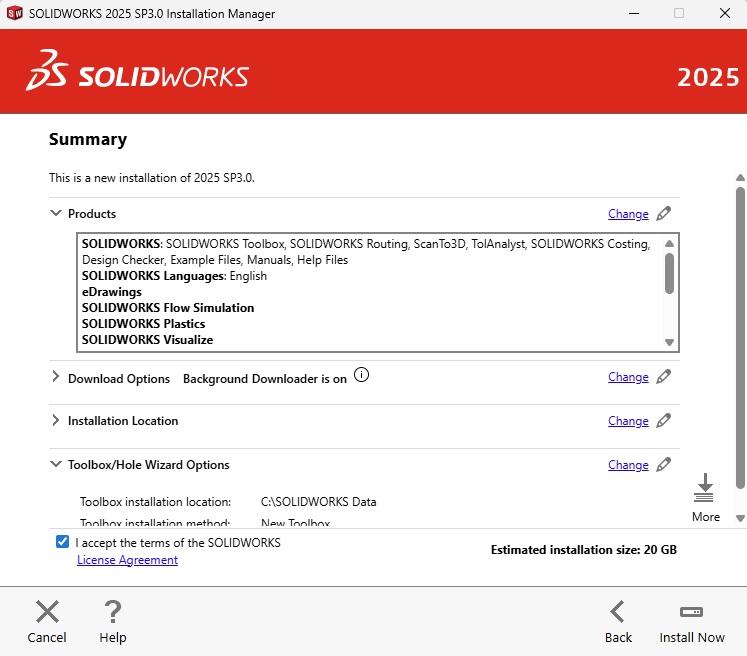The image size is (747, 656).
Task: Click the pencil icon for Download Options
Action: 664,377
